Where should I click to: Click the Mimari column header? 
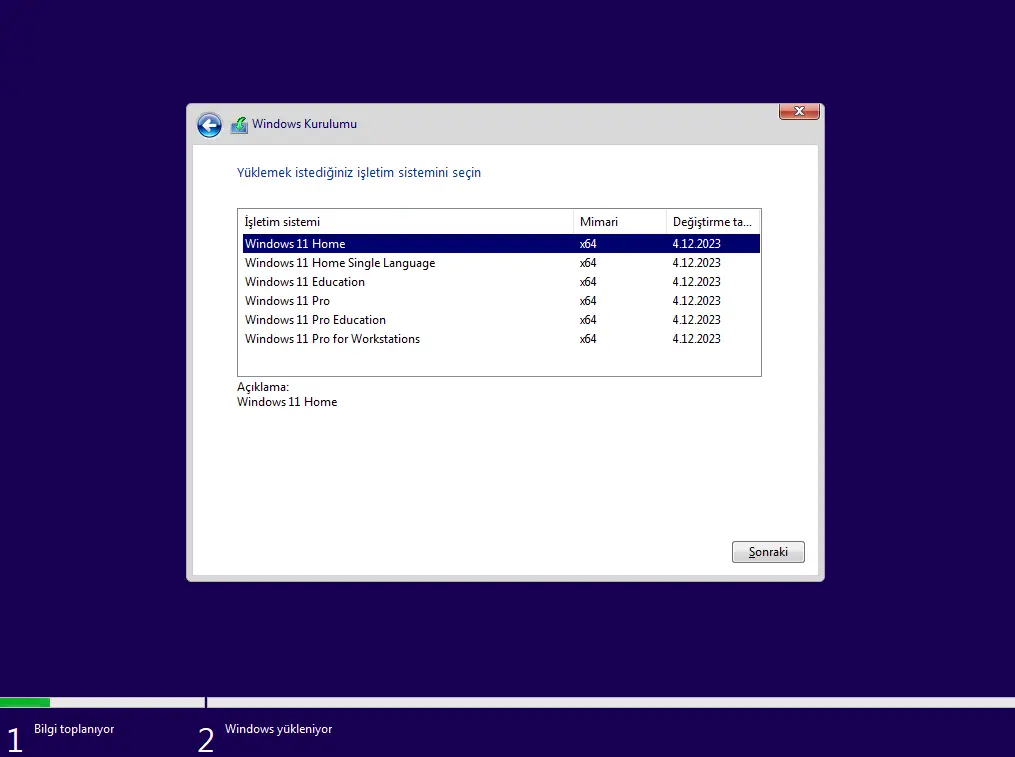coord(619,222)
